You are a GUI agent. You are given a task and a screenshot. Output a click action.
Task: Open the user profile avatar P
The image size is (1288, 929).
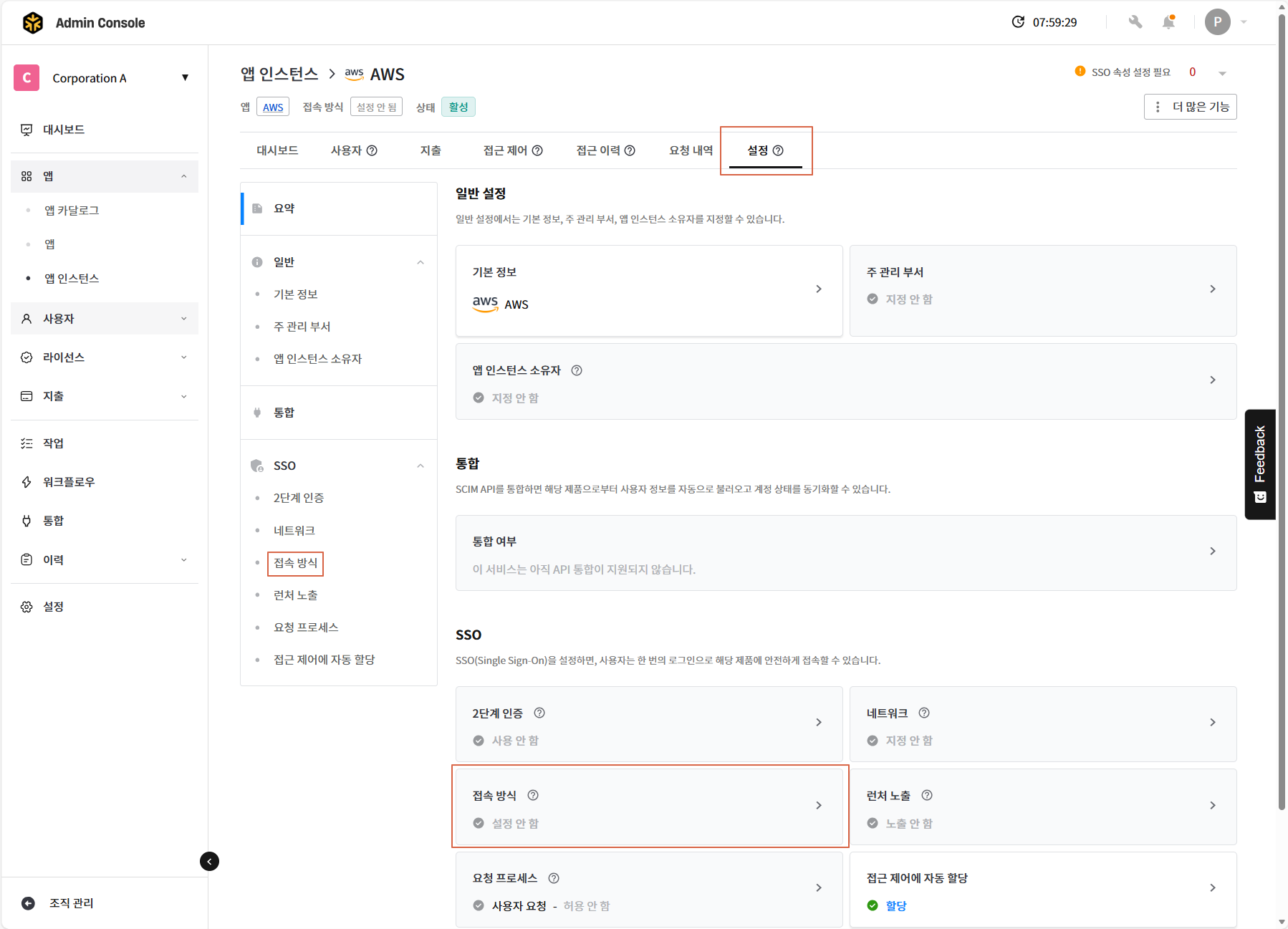click(x=1217, y=22)
